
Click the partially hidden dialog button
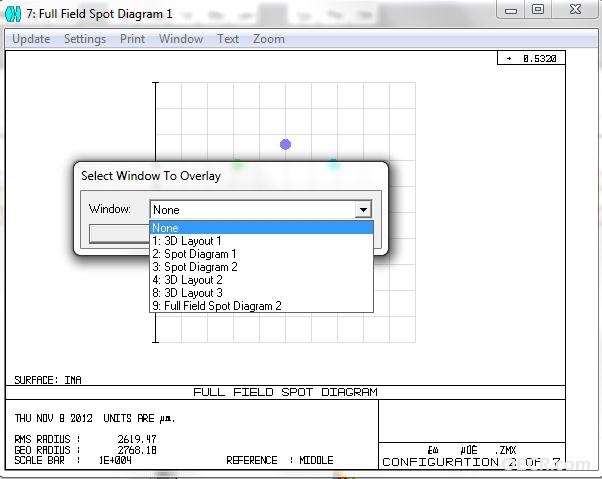119,233
